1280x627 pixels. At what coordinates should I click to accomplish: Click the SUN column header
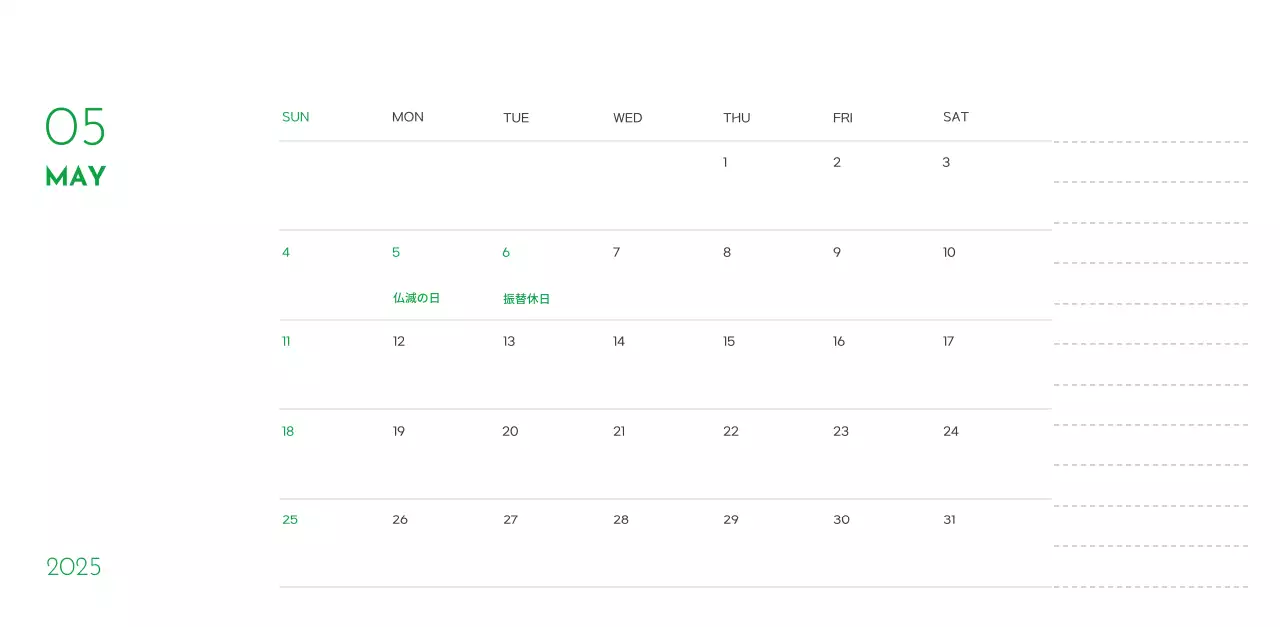click(x=295, y=117)
